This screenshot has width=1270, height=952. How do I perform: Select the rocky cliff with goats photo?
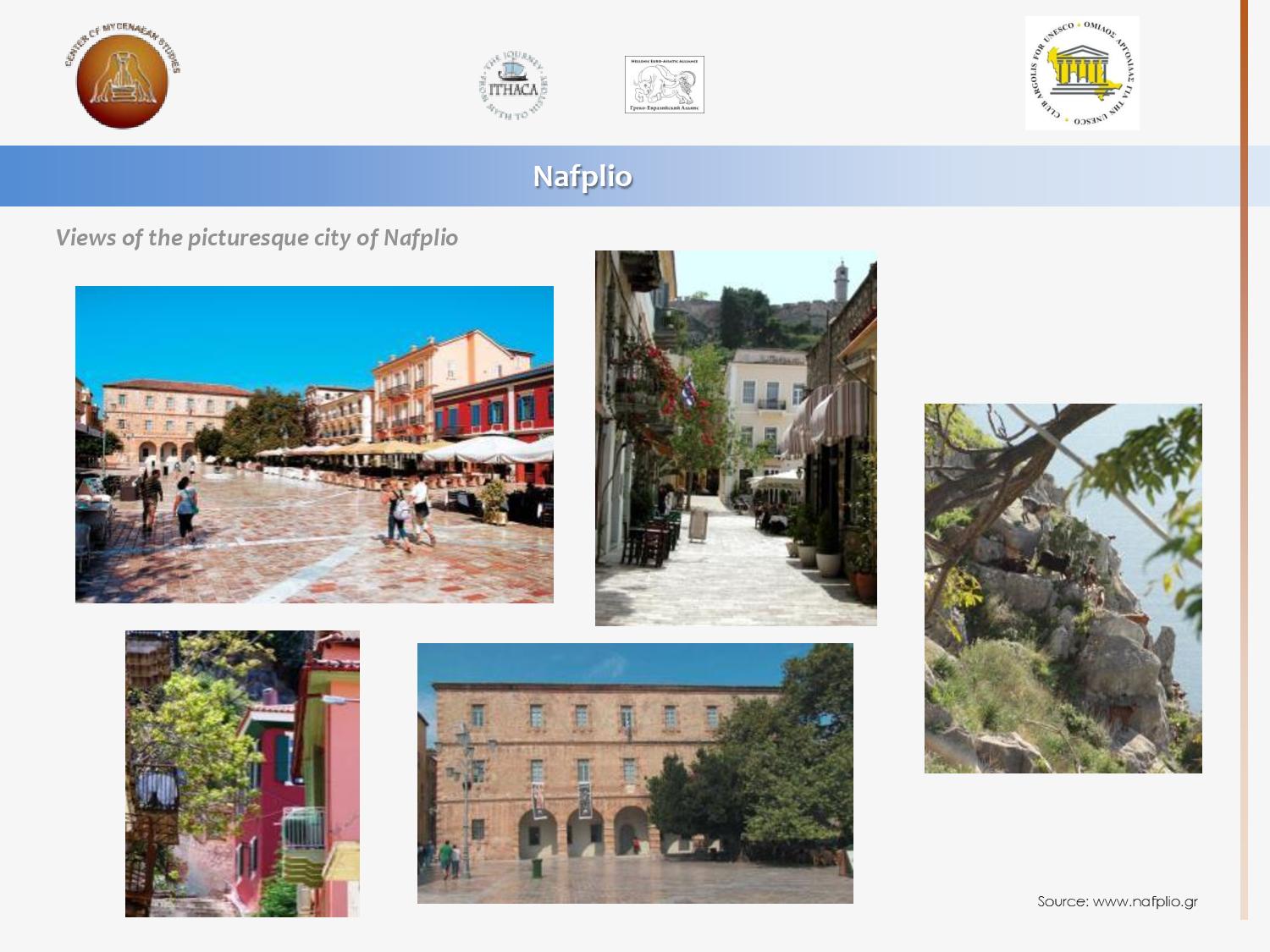pos(1063,588)
